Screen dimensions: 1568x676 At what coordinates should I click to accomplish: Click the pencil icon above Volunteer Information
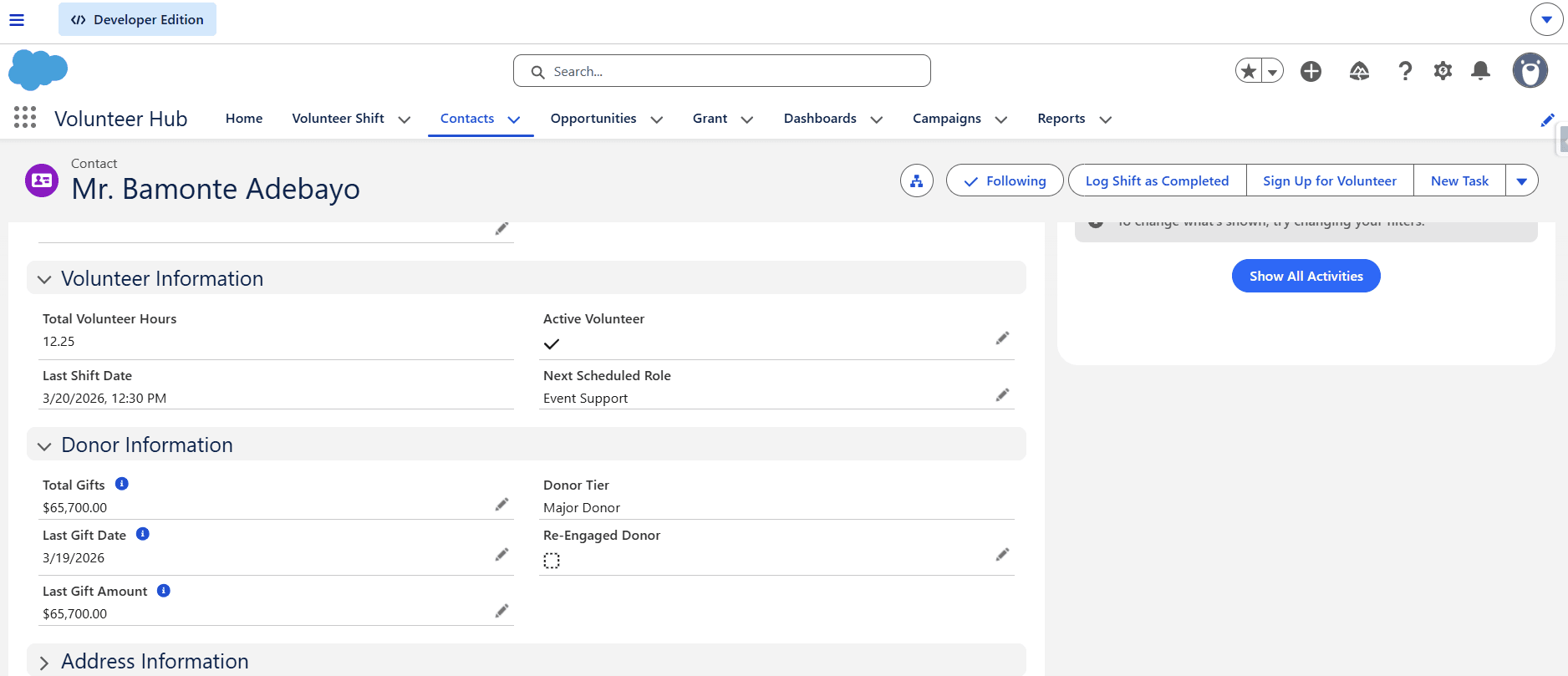click(501, 229)
